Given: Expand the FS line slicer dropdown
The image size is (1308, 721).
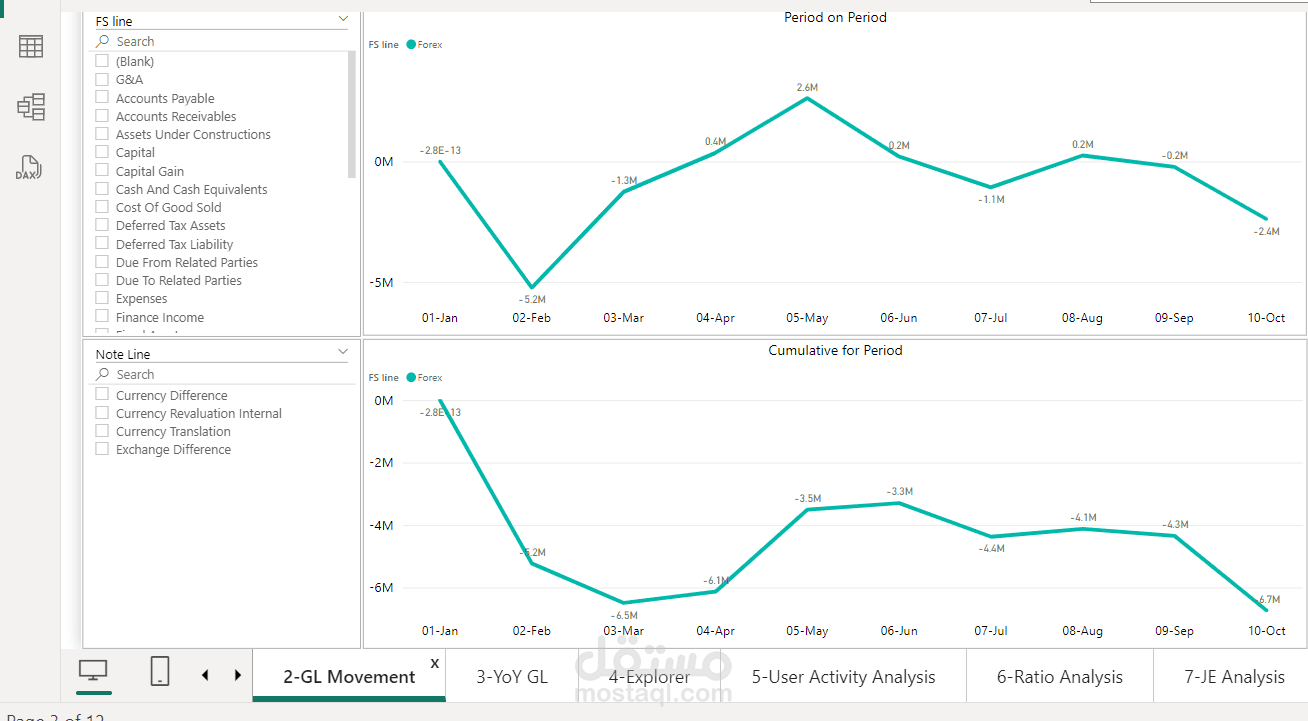Looking at the screenshot, I should (x=343, y=19).
